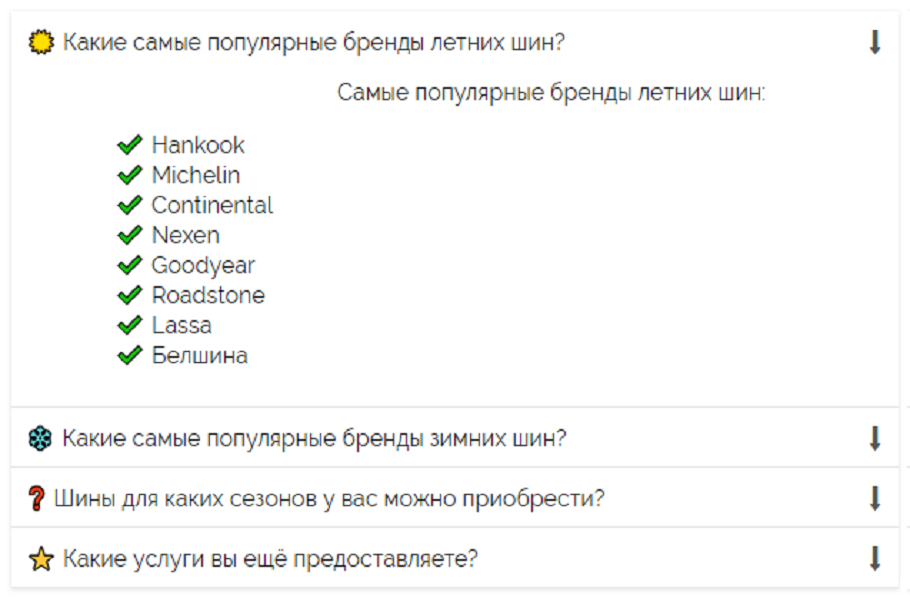Viewport: 910px width, 598px height.
Task: Click the sun icon next to summer tires question
Action: [40, 39]
